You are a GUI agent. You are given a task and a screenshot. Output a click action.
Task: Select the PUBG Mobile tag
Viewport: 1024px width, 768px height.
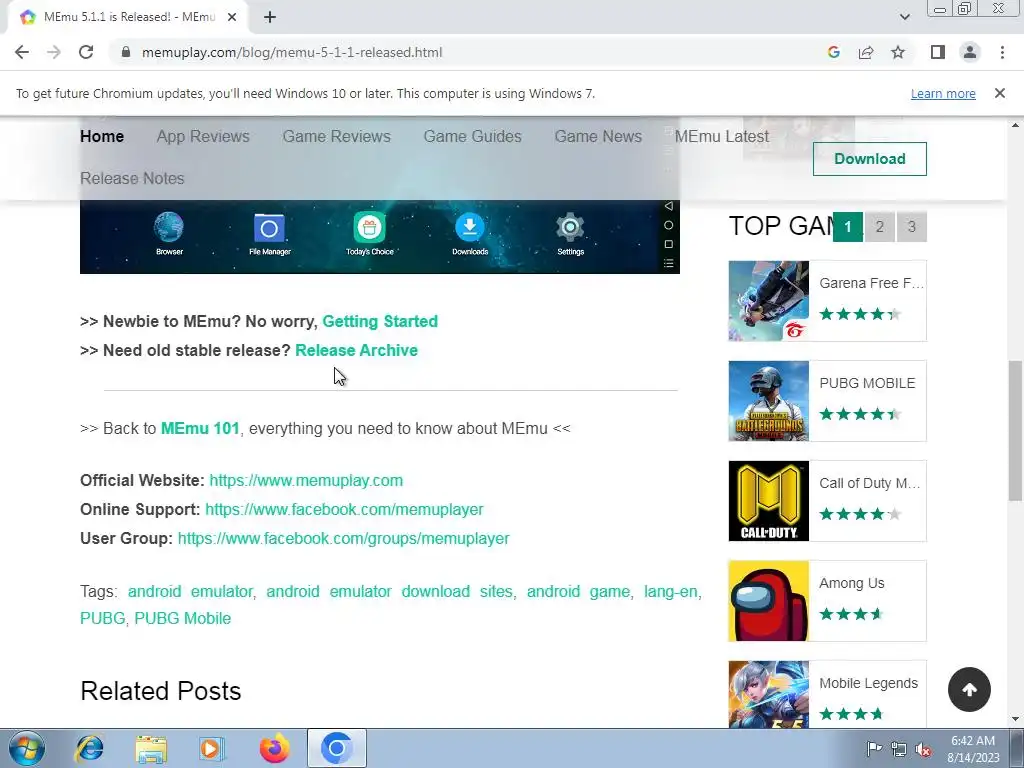(183, 618)
